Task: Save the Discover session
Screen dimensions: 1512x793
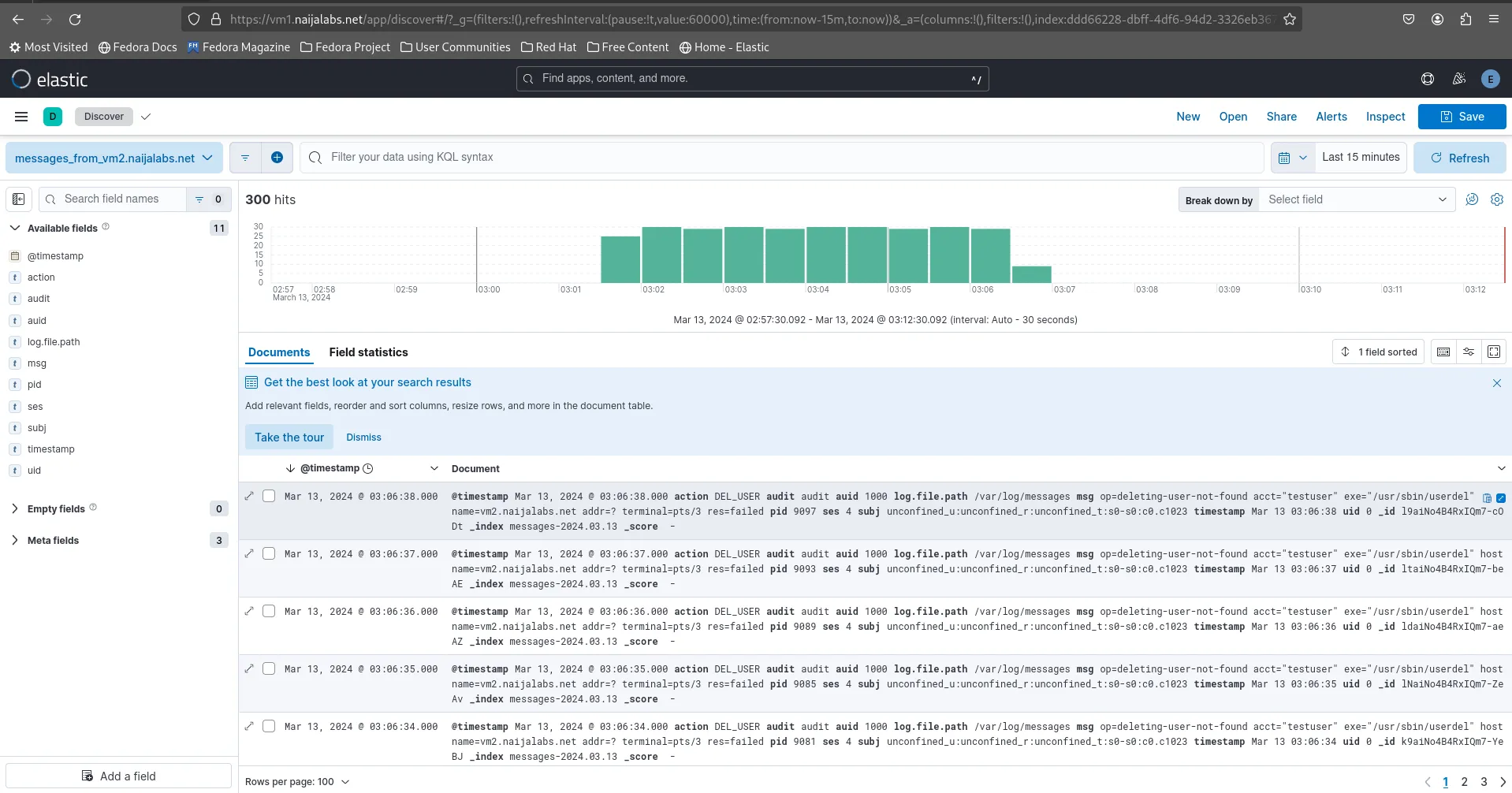Action: [x=1462, y=117]
